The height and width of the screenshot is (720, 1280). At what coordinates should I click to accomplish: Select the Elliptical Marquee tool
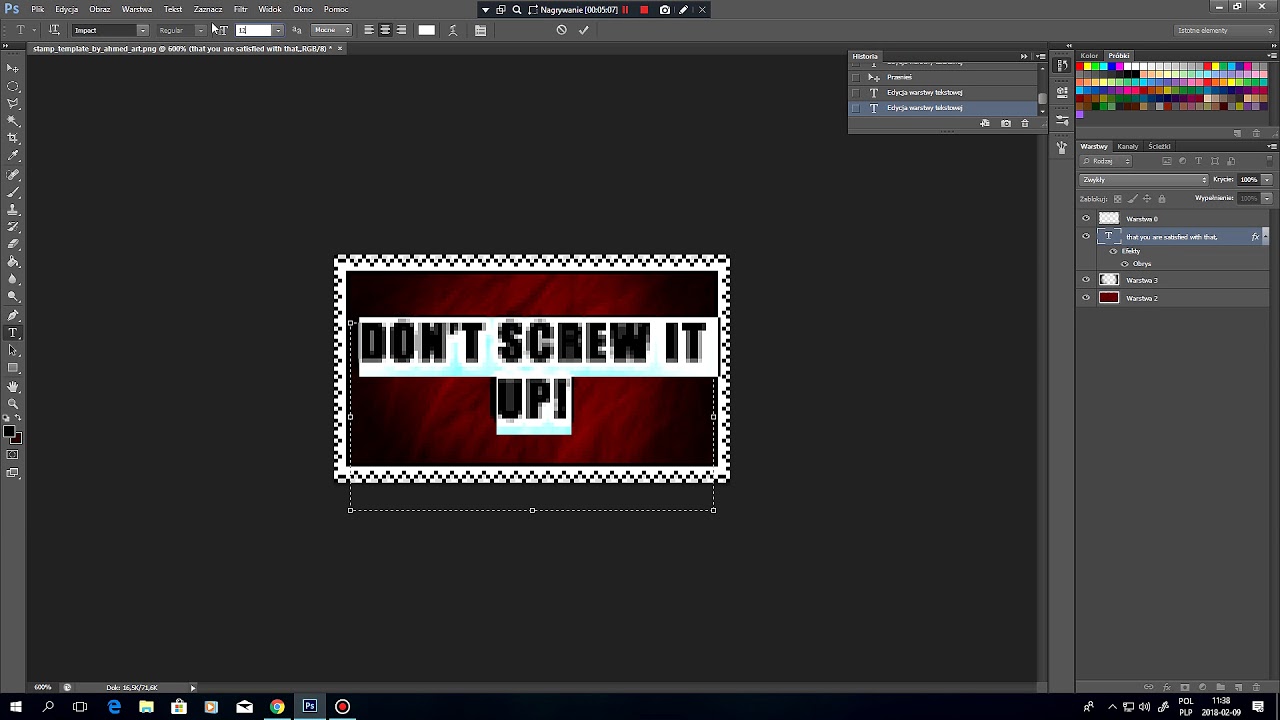pos(13,86)
